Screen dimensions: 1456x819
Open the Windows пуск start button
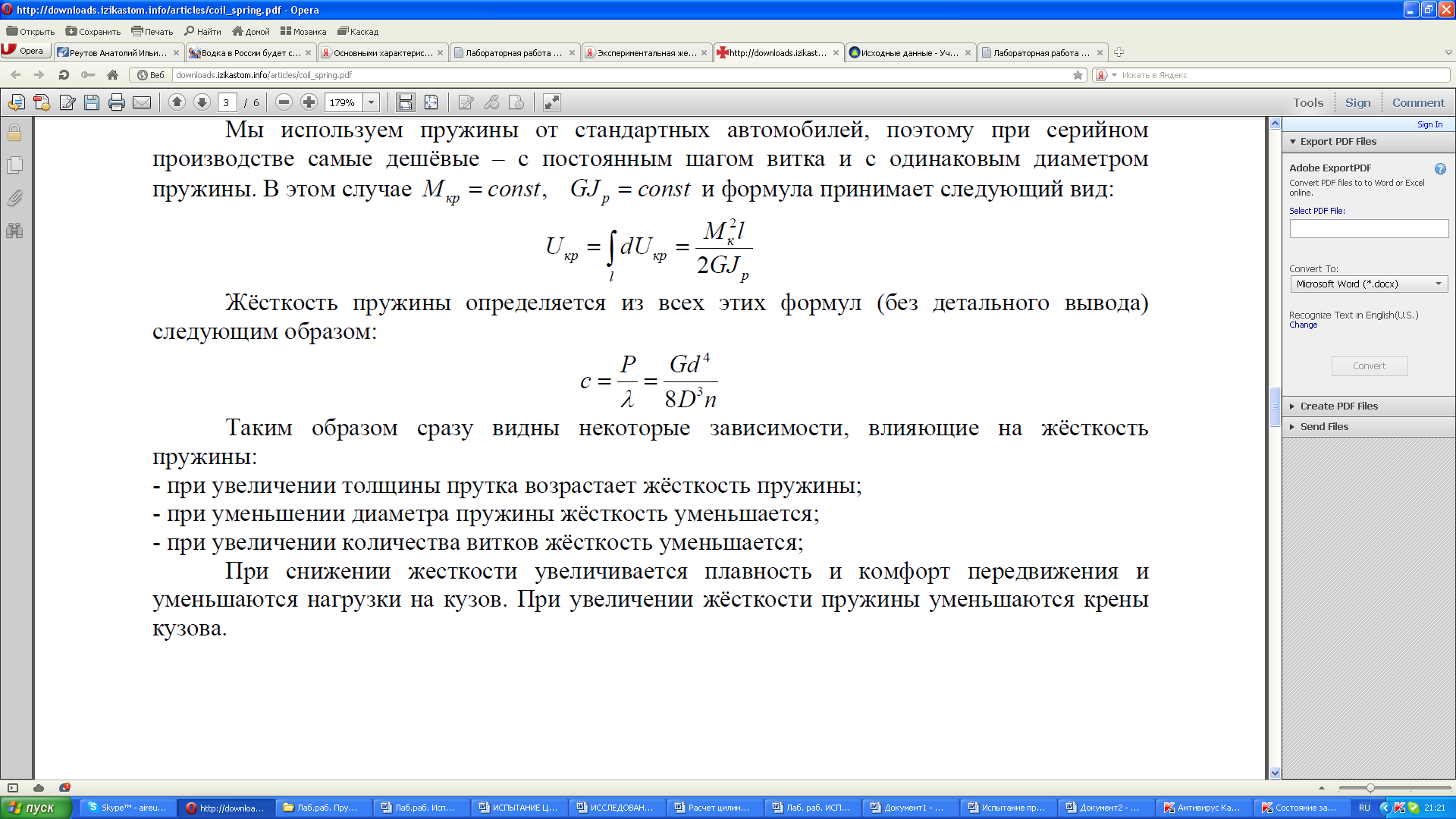coord(36,808)
